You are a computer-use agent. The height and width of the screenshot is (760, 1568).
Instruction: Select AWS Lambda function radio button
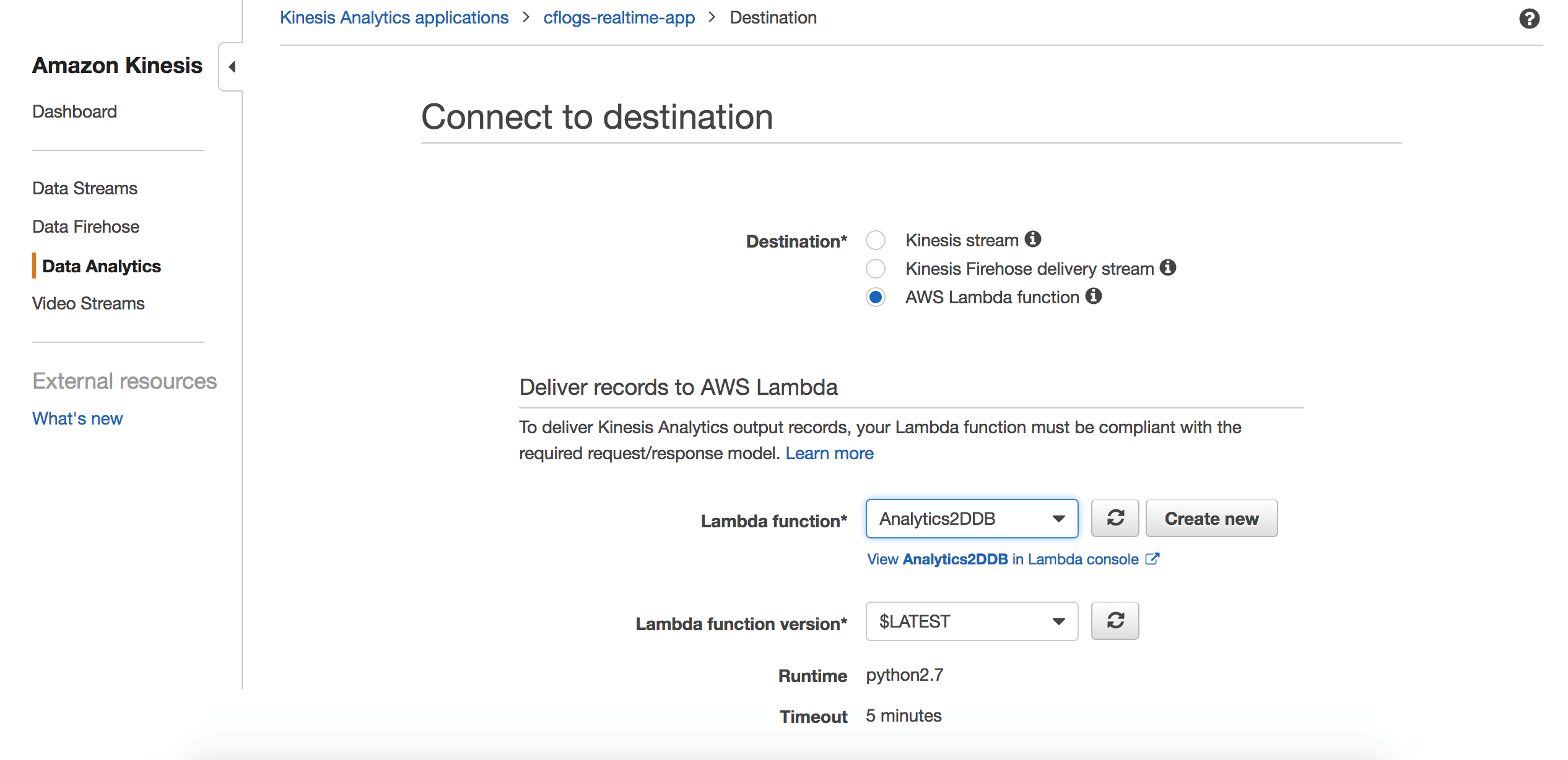[876, 297]
